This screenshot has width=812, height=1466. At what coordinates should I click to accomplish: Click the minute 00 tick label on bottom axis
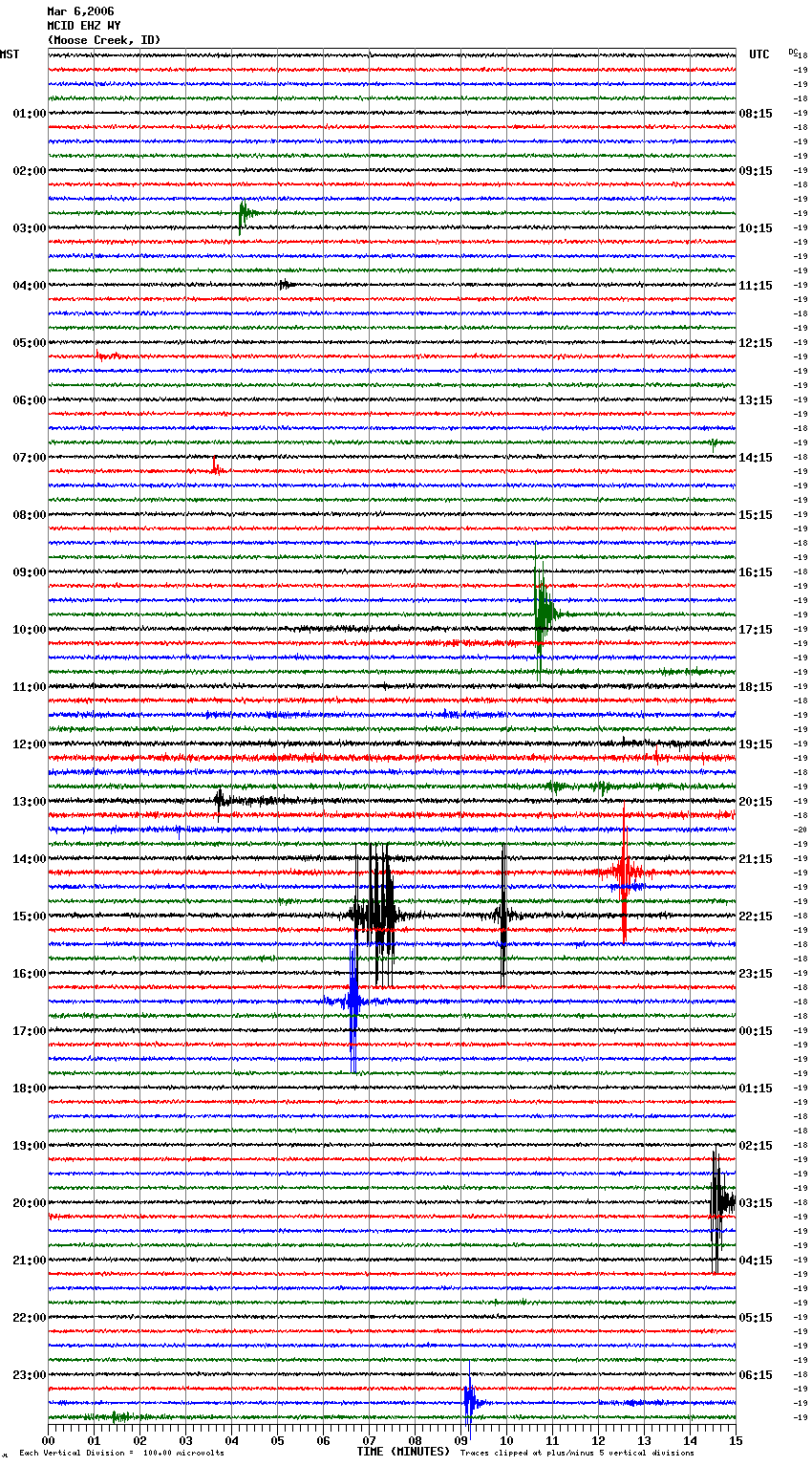coord(49,1440)
